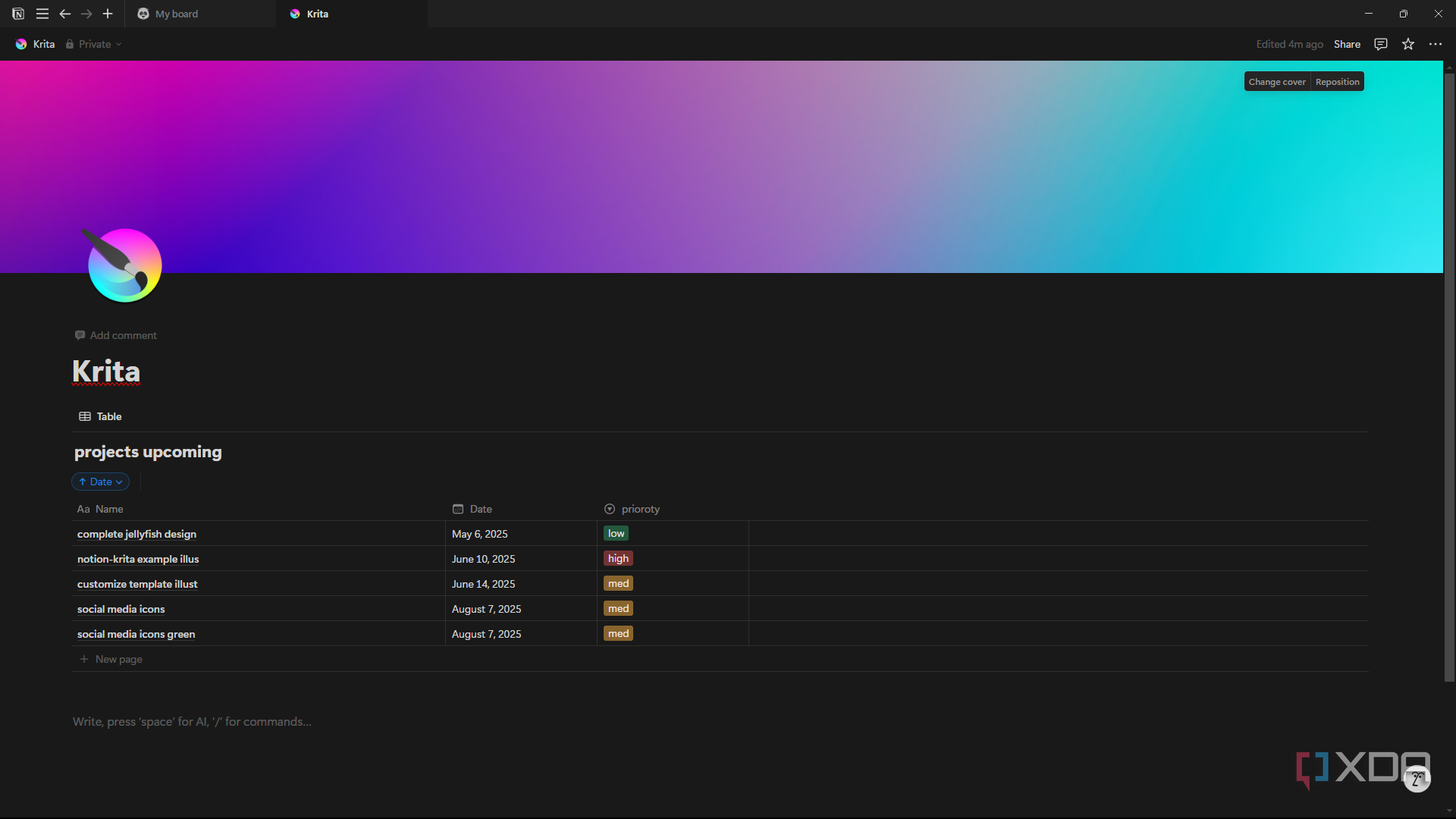
Task: Click New page to add a row
Action: (x=111, y=659)
